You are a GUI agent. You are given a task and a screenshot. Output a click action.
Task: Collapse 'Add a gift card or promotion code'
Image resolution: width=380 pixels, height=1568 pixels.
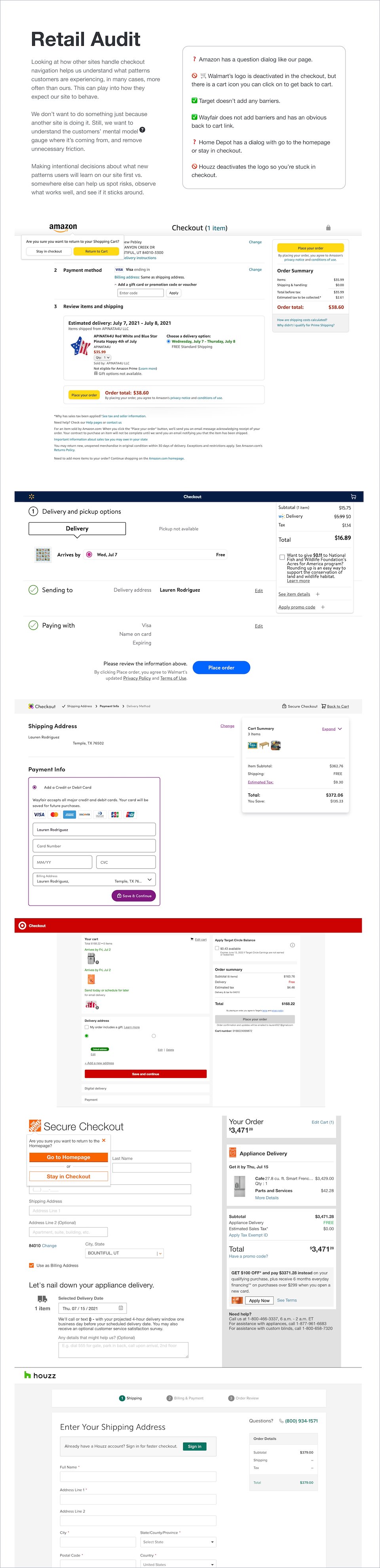coord(156,284)
